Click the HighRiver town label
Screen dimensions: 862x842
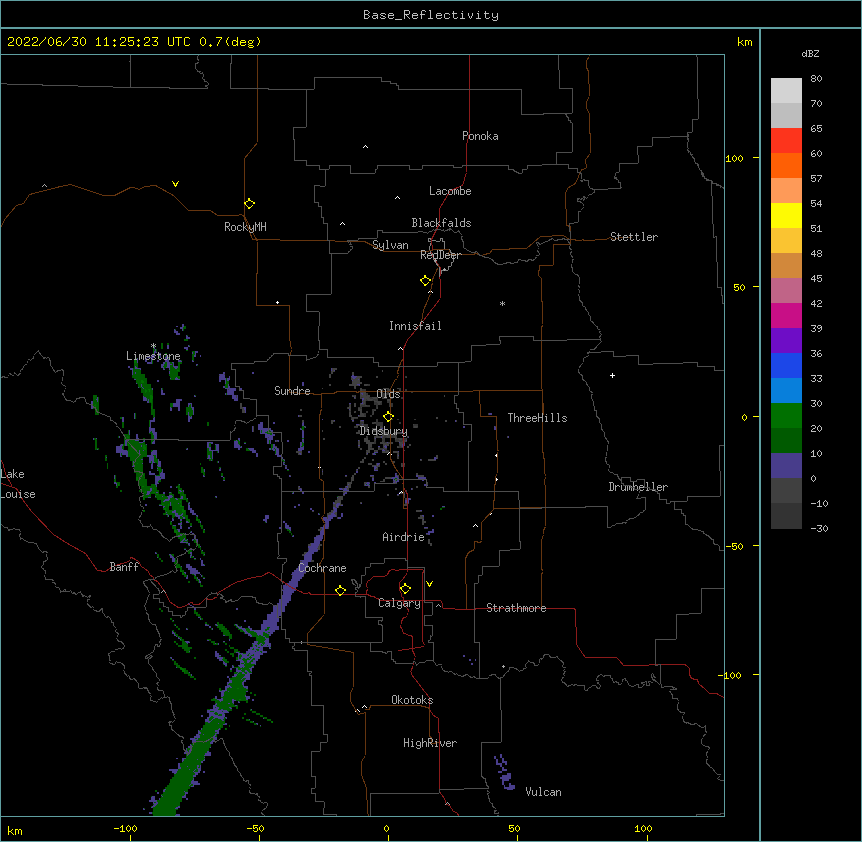point(430,743)
